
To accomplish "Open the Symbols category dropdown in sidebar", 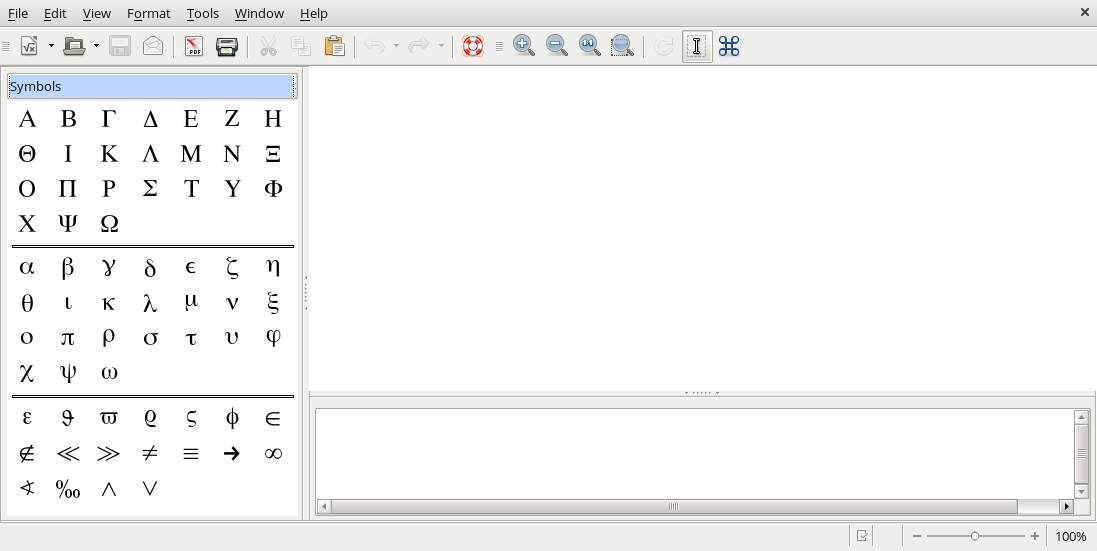I will pyautogui.click(x=153, y=86).
